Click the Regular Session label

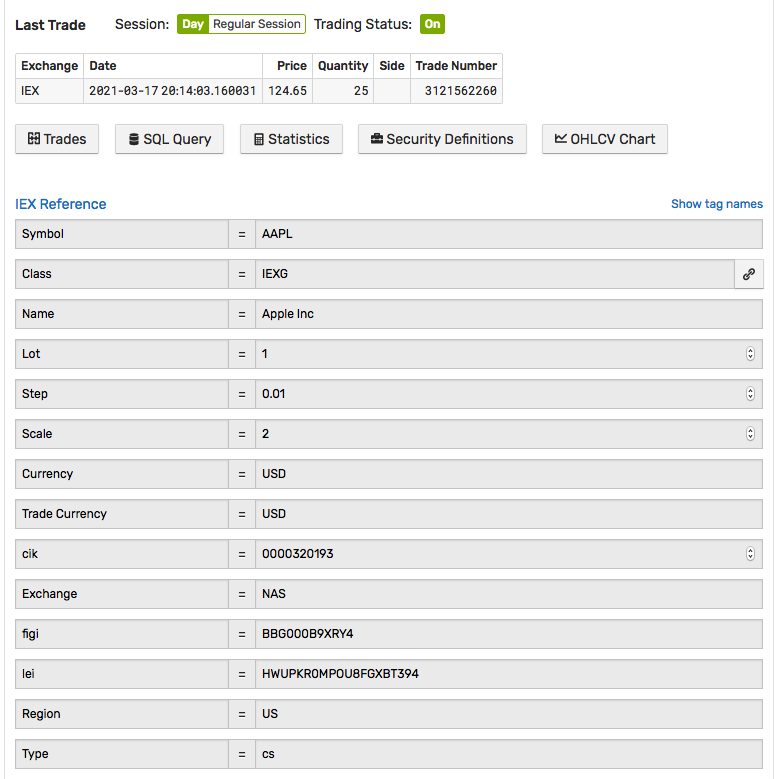click(x=257, y=24)
